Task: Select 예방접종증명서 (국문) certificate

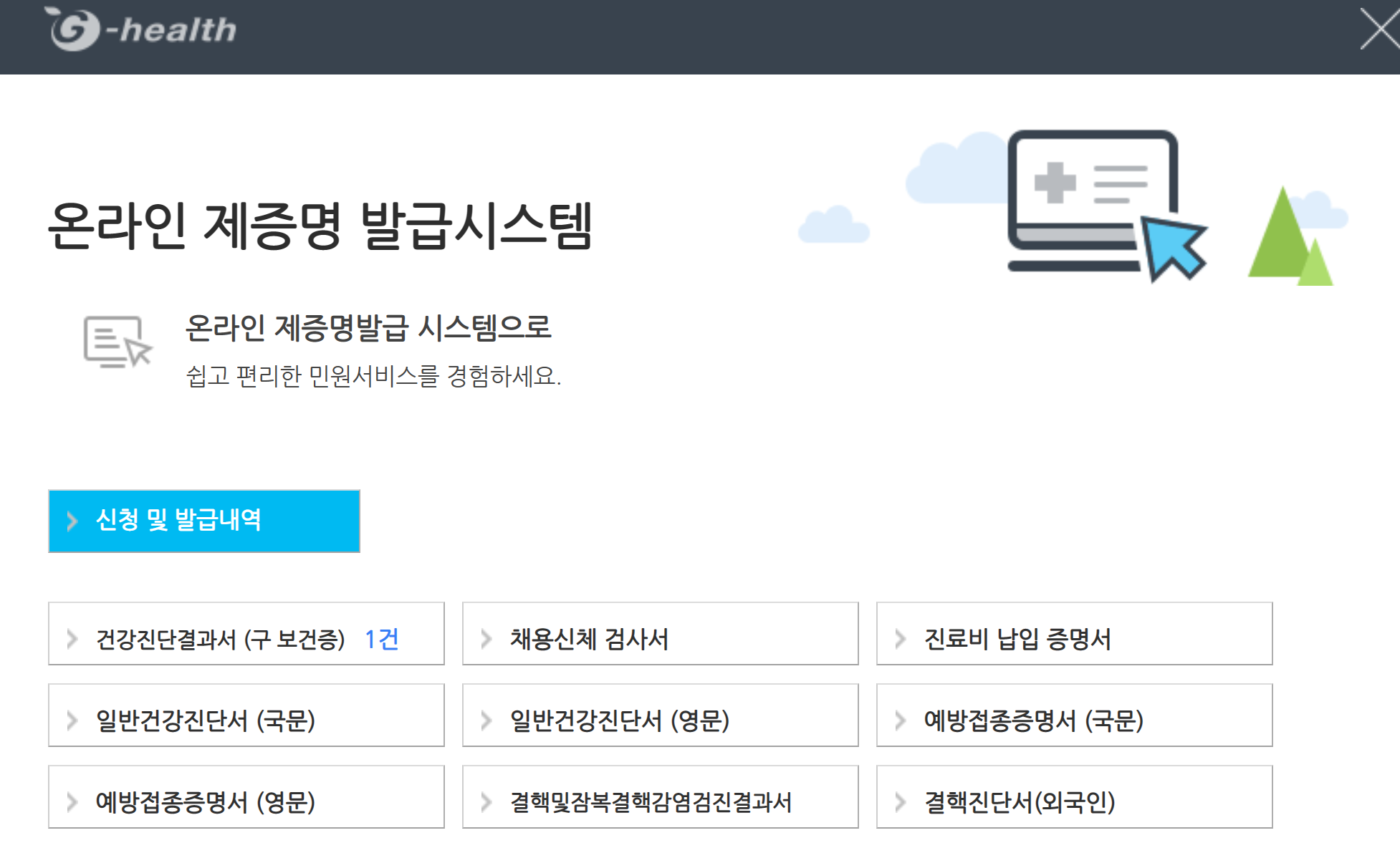Action: 1034,720
